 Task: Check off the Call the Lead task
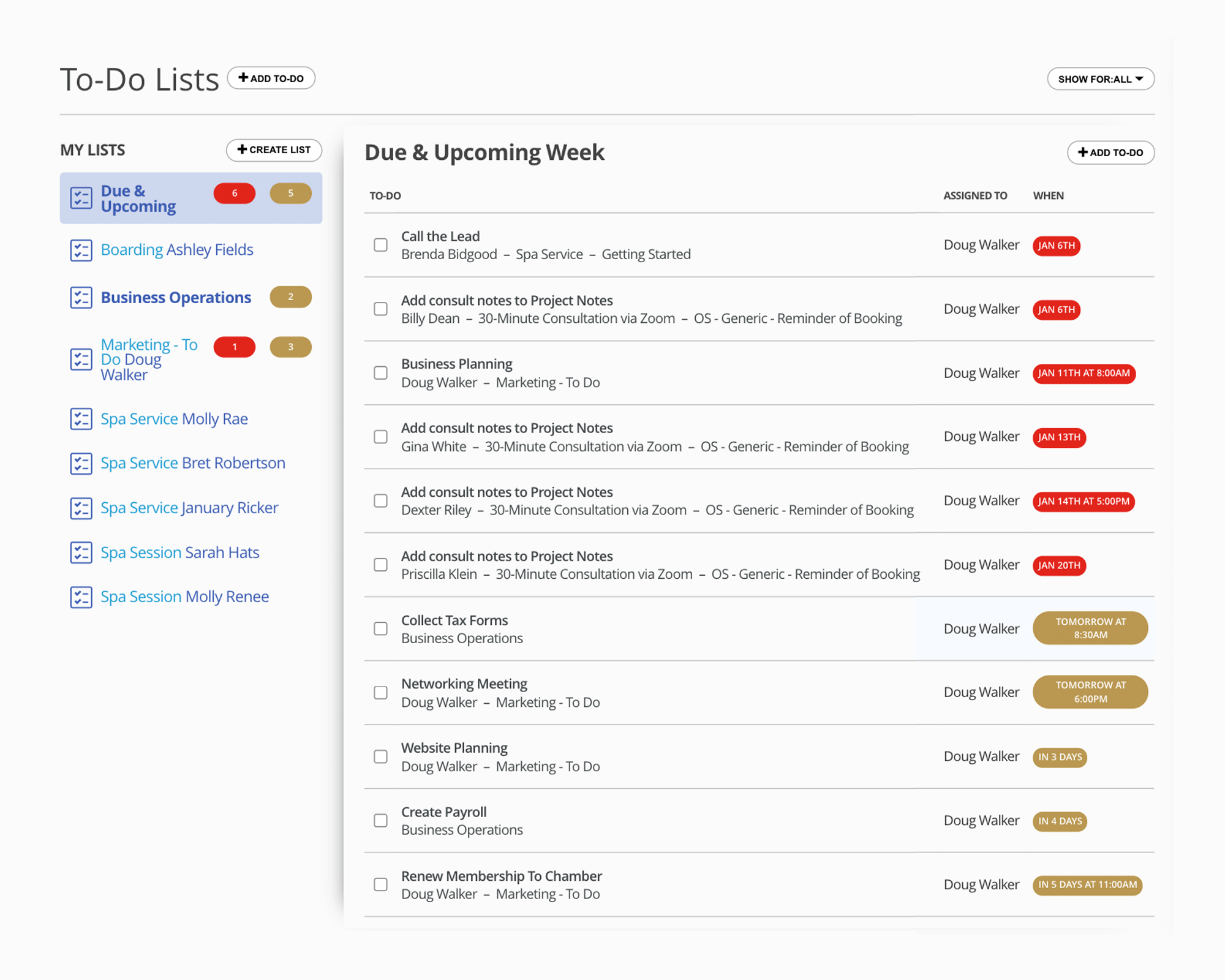click(x=380, y=245)
